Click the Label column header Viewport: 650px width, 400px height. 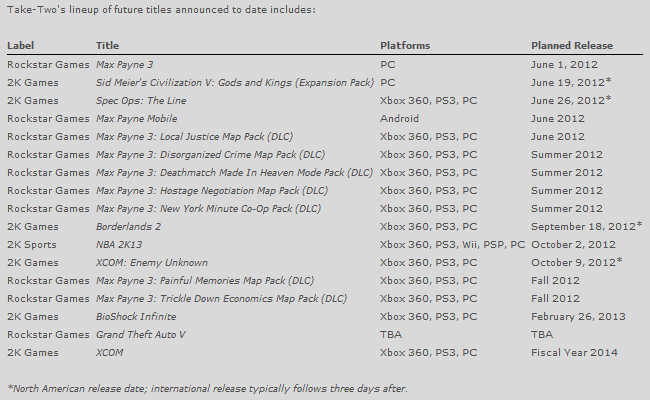click(20, 45)
